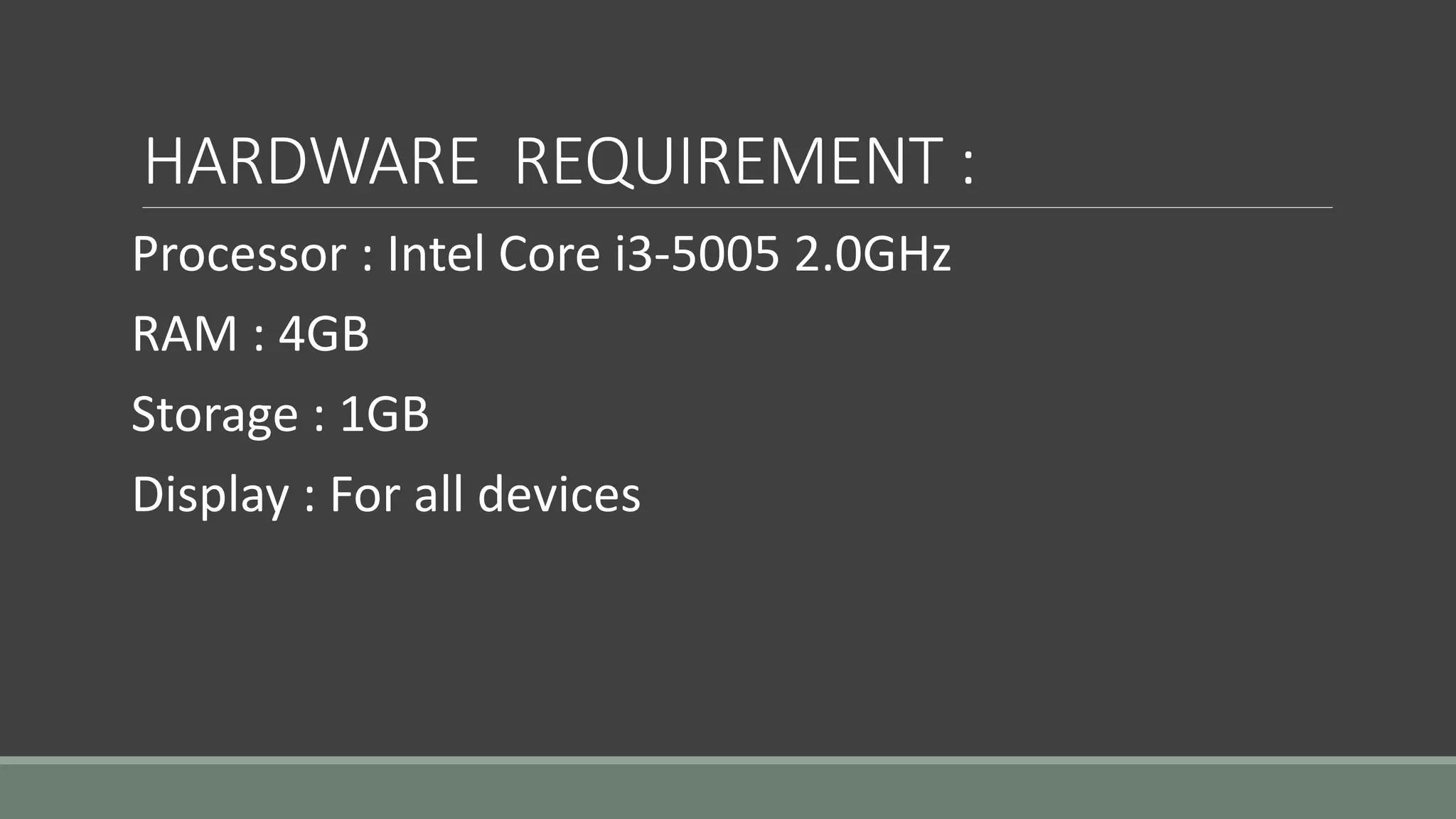Click the blank area right of RAM : 4GB
1456x819 pixels.
tap(853, 334)
